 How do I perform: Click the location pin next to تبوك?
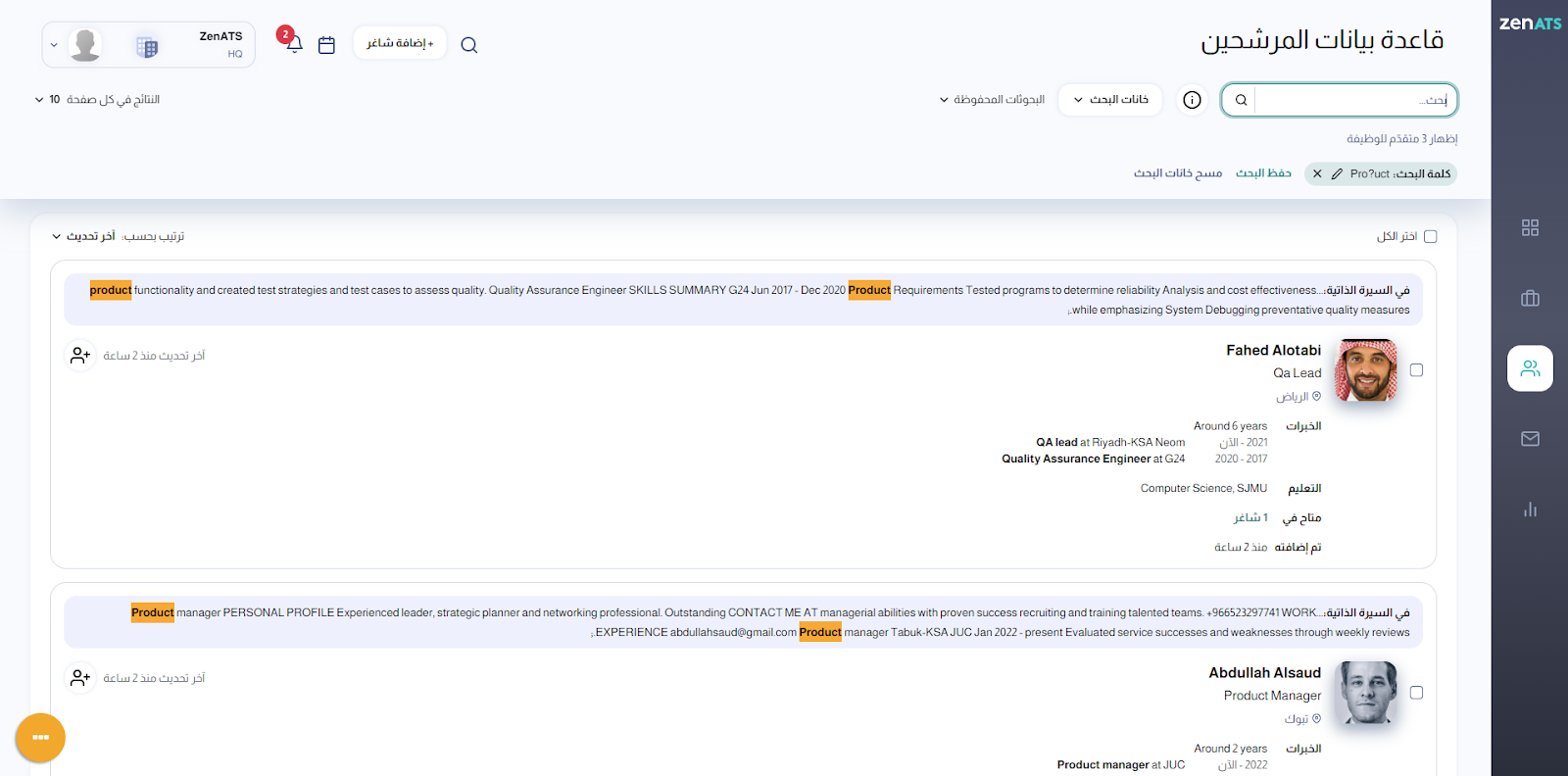1316,719
